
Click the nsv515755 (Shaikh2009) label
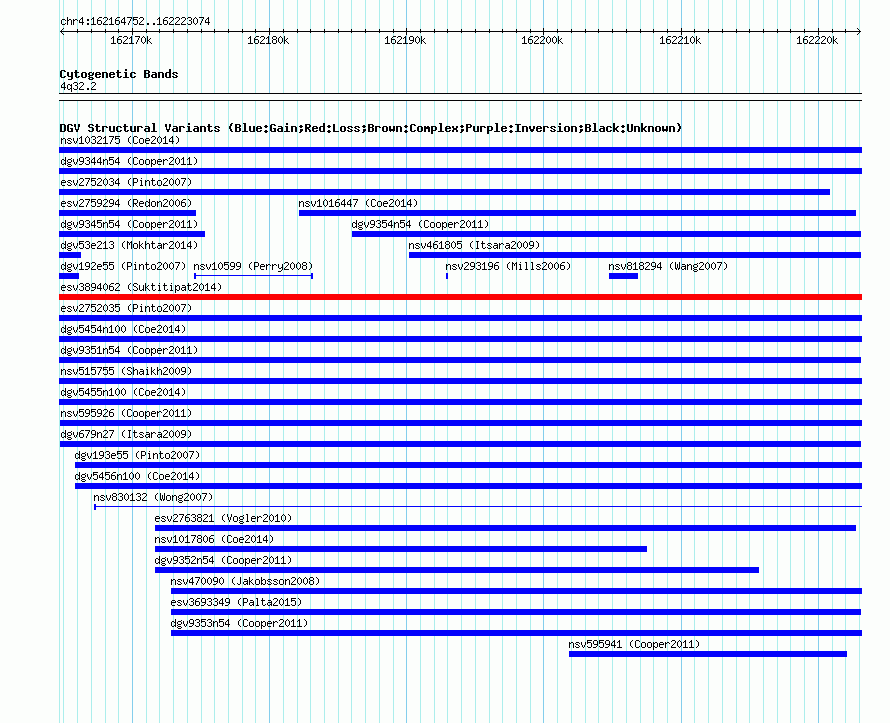(x=126, y=371)
